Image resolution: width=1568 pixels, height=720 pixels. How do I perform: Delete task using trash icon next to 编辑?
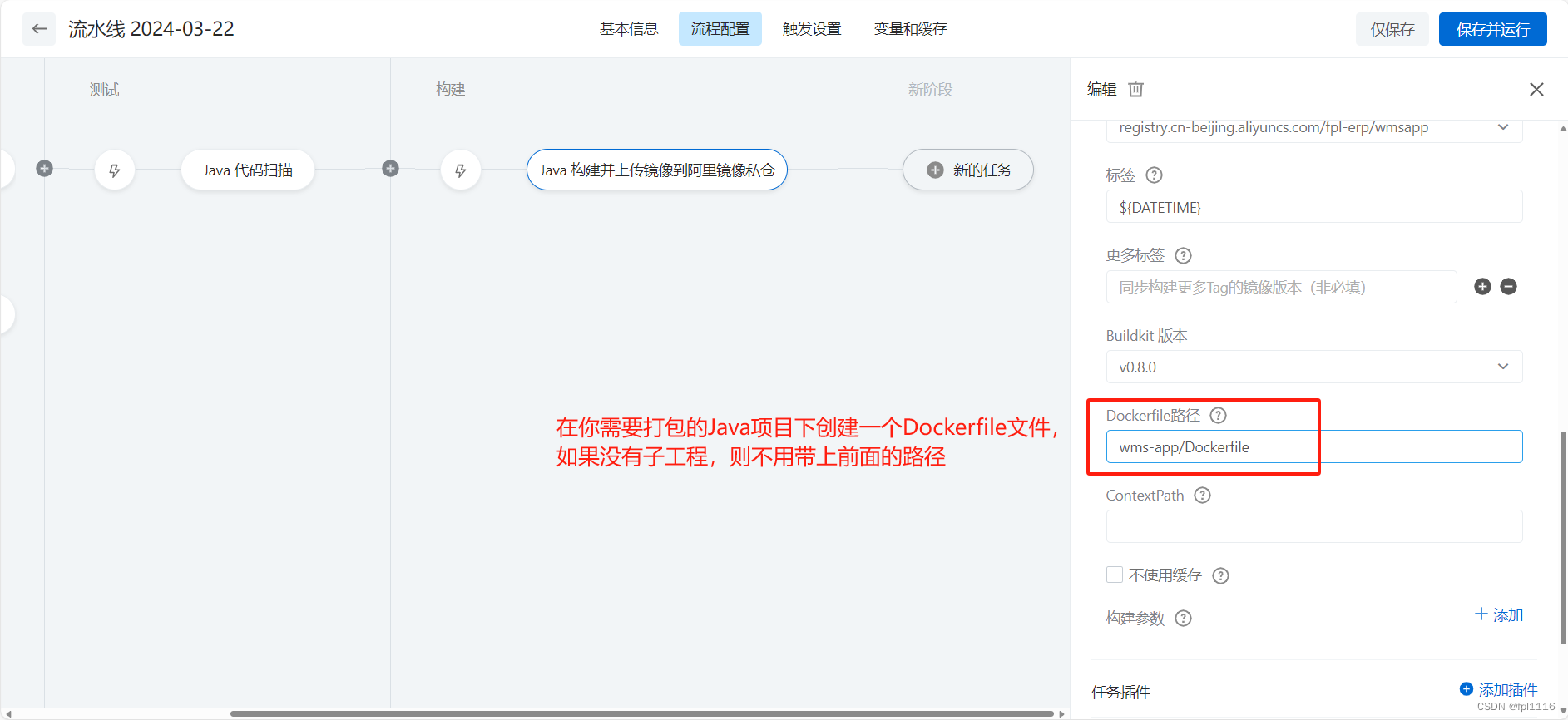coord(1135,89)
